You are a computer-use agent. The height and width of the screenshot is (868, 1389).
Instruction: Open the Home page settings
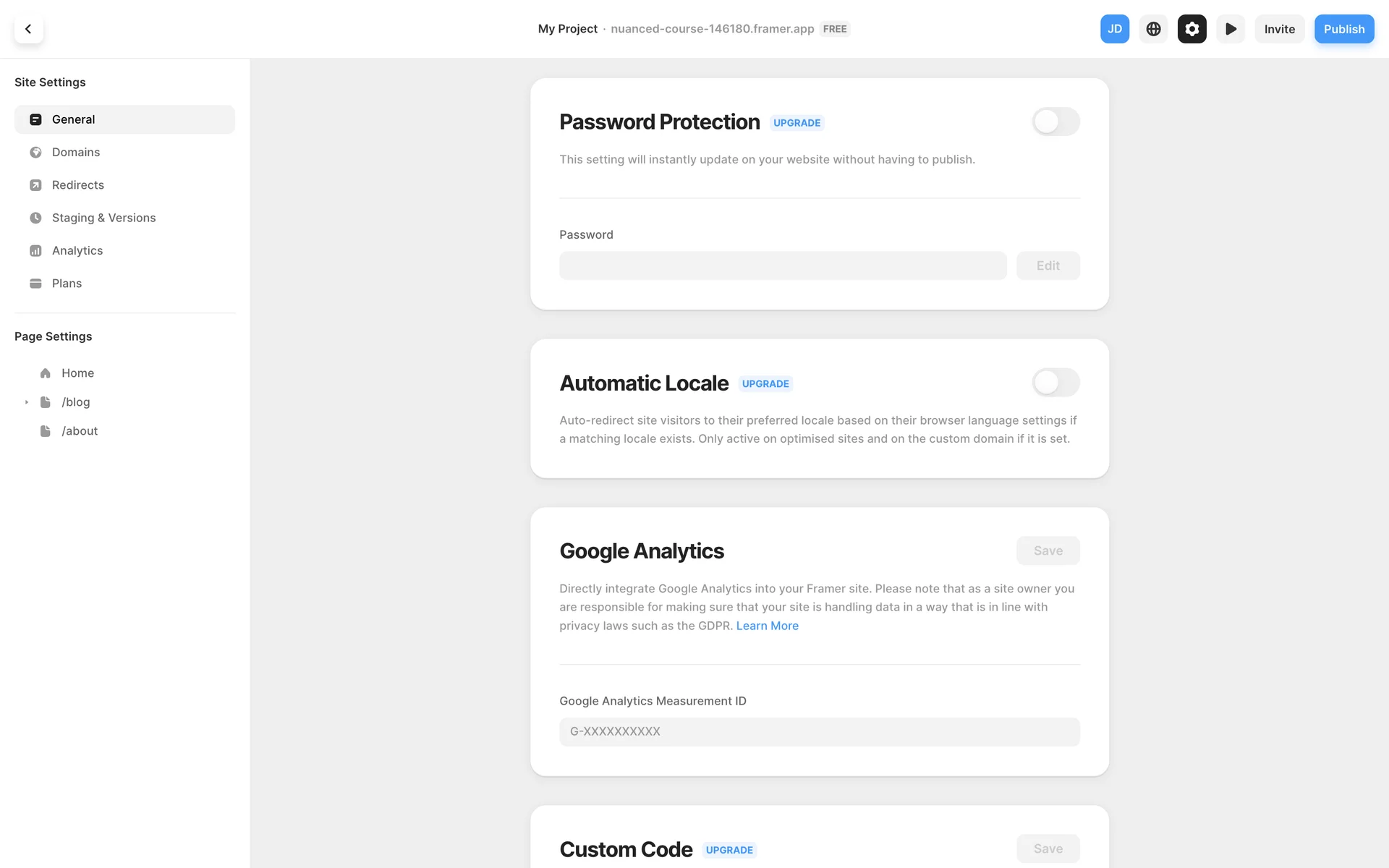click(77, 373)
